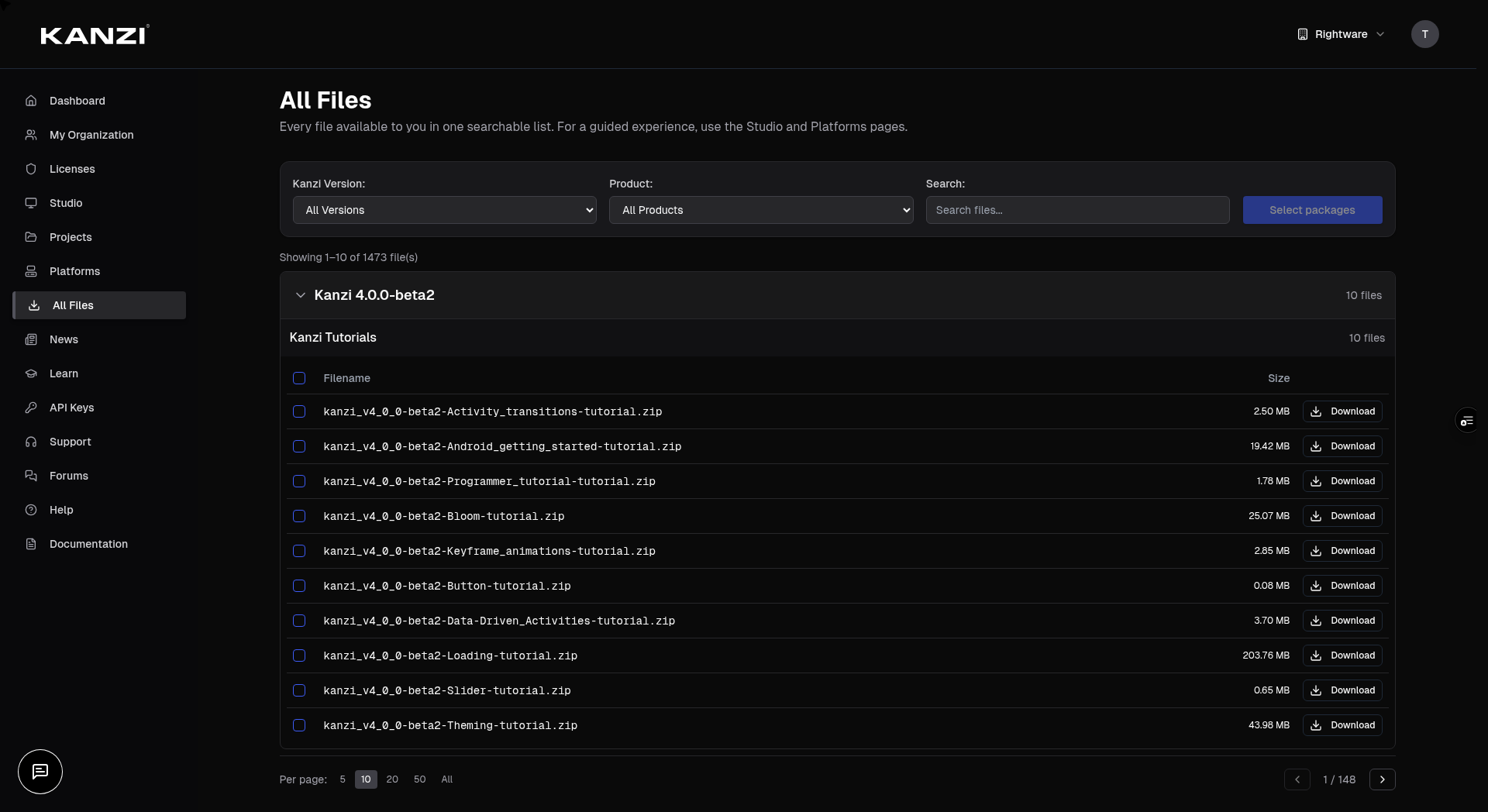Click the Projects folder icon
This screenshot has height=812, width=1488.
tap(31, 237)
